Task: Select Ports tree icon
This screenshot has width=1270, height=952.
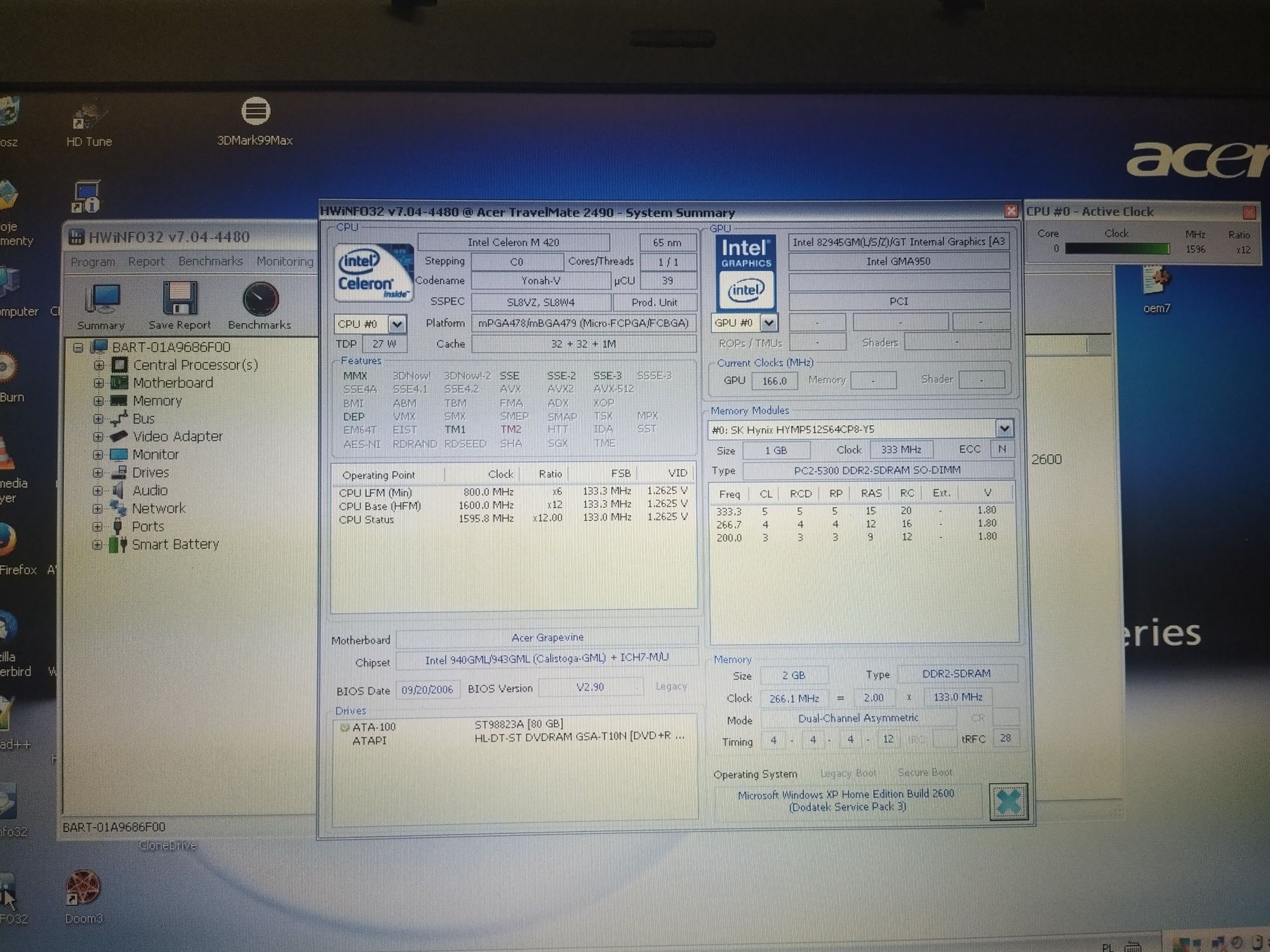Action: point(117,526)
